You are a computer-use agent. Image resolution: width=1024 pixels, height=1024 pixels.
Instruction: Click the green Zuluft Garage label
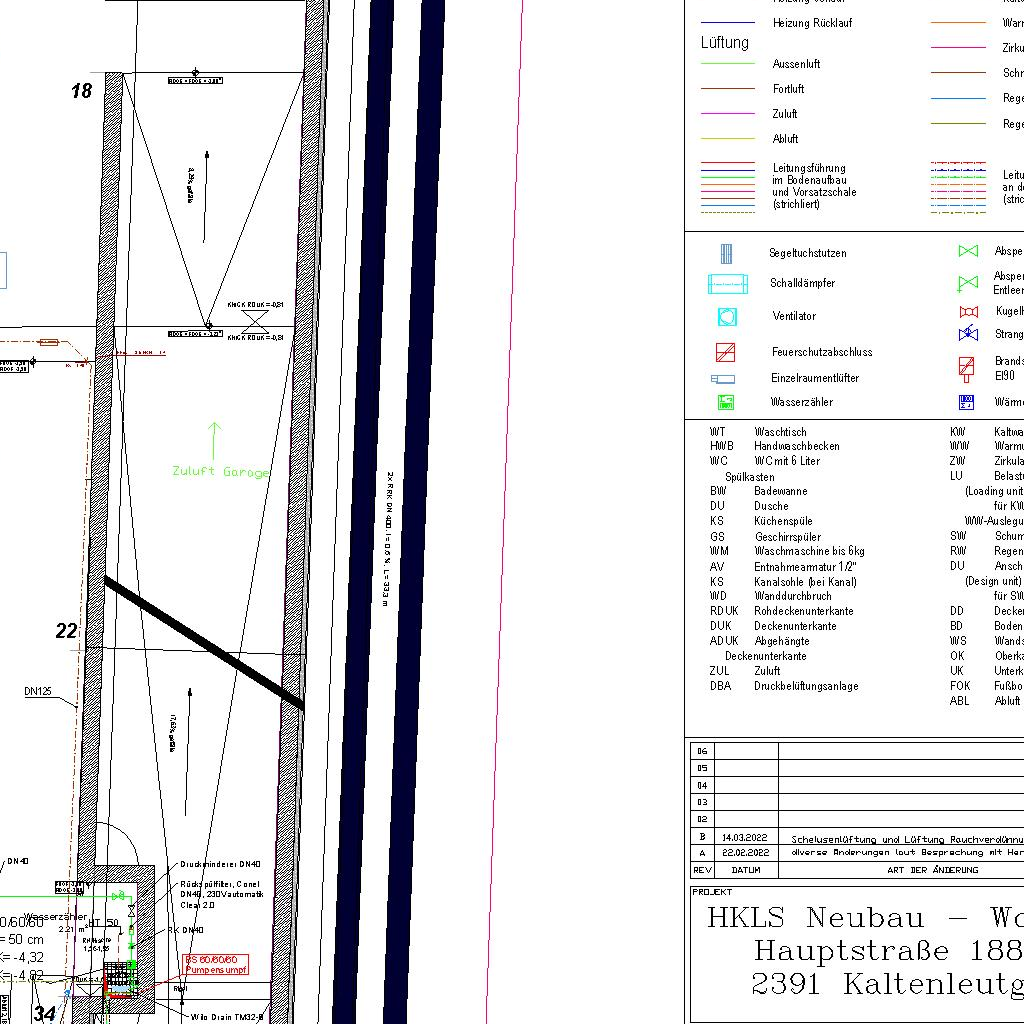(220, 471)
